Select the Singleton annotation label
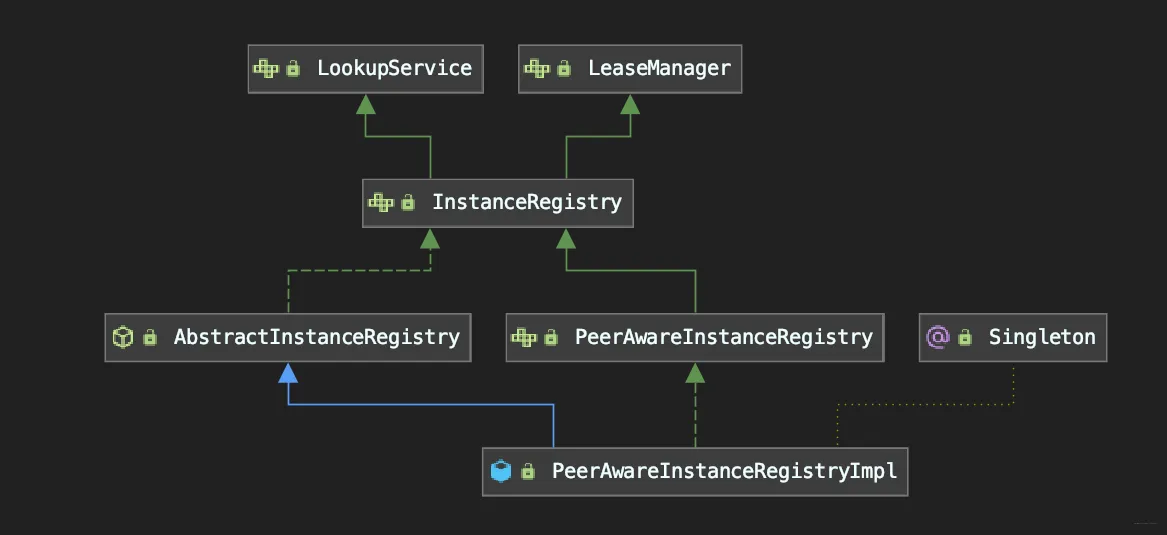 coord(1042,337)
